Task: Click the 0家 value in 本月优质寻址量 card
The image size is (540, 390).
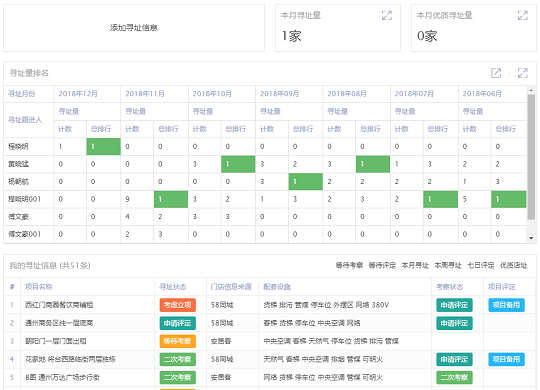Action: pos(427,36)
